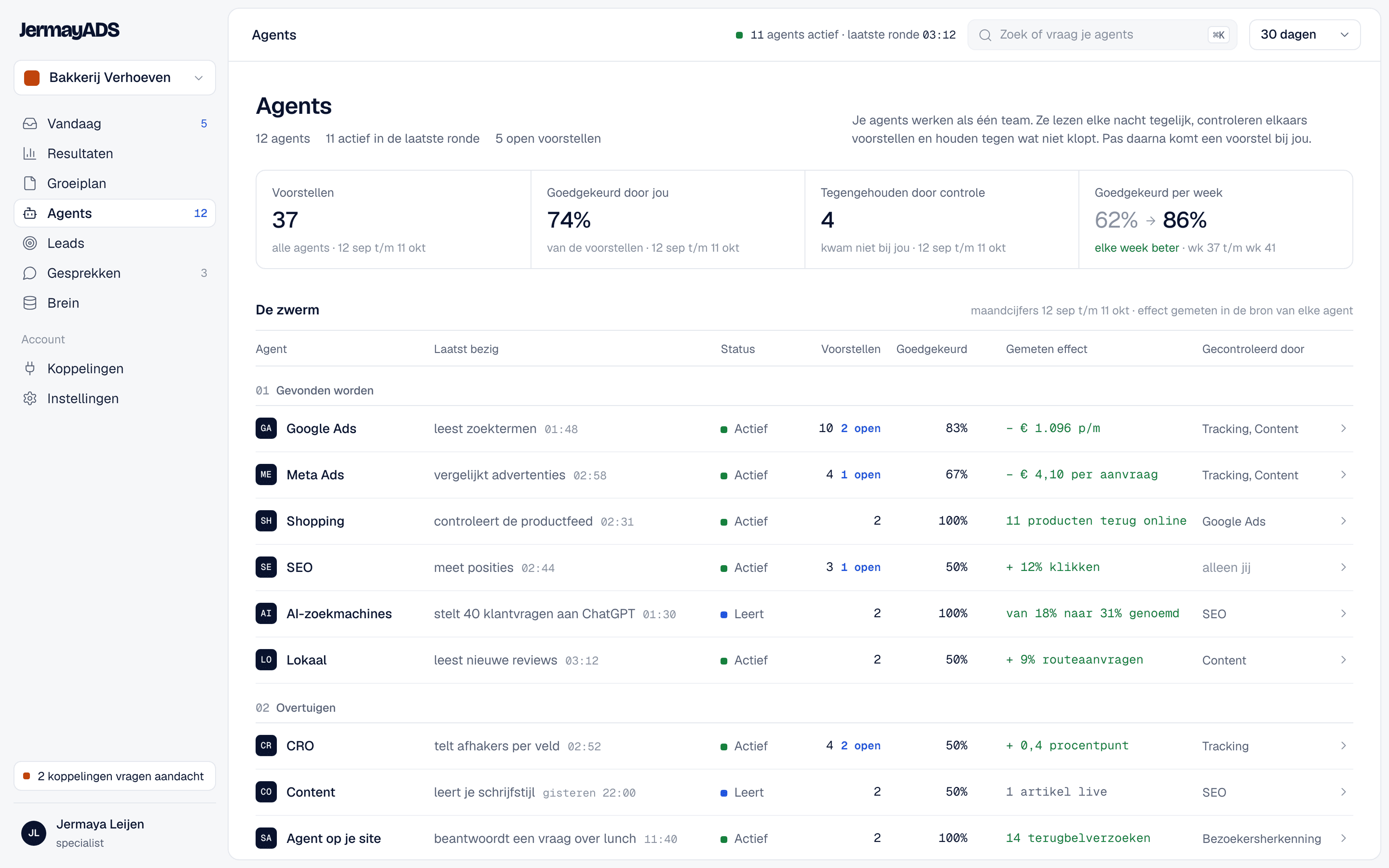Click the Gemeten effect column header
Screen dimensions: 1389x868
(1047, 349)
